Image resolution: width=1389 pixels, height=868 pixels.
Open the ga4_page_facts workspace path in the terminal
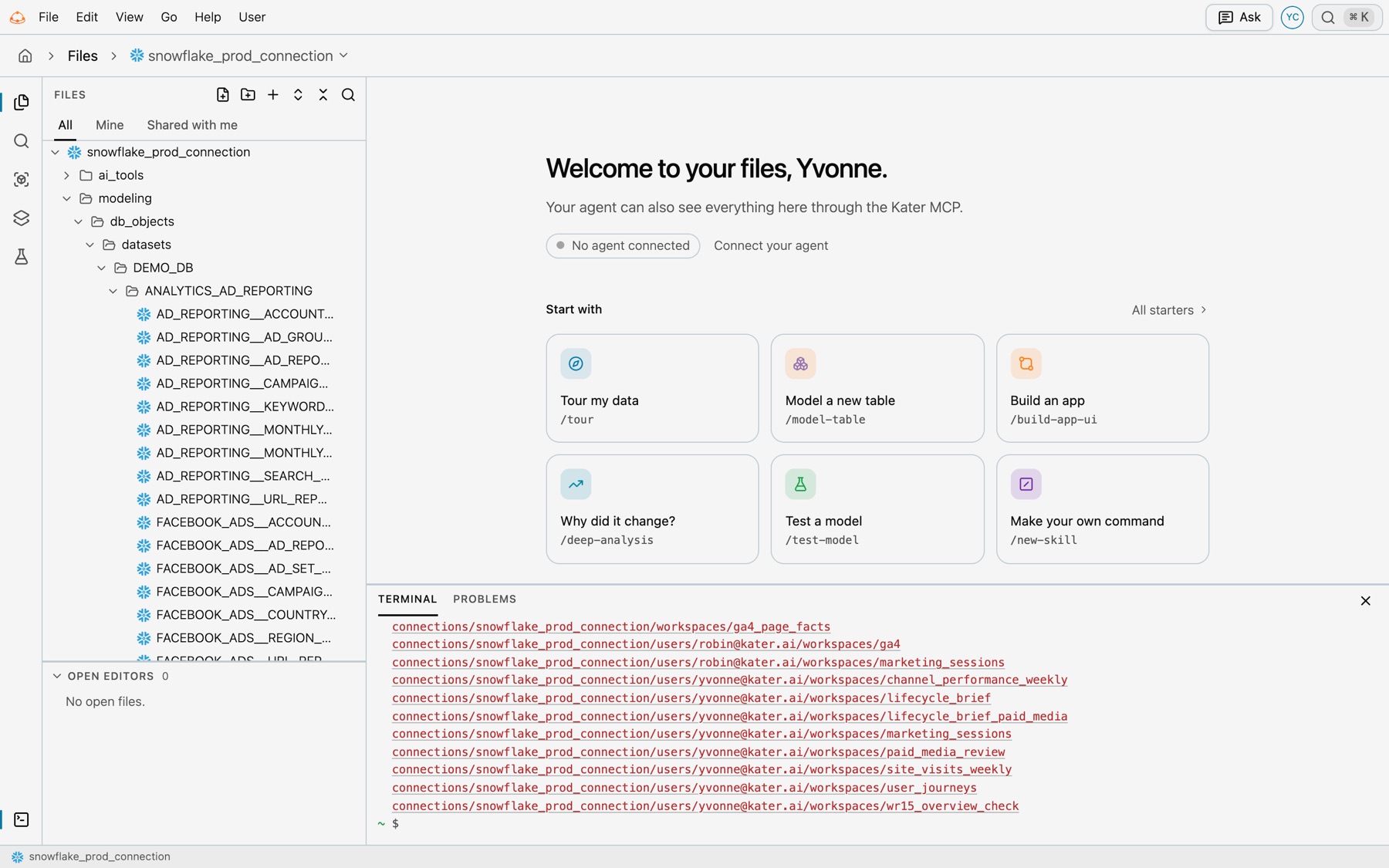611,627
